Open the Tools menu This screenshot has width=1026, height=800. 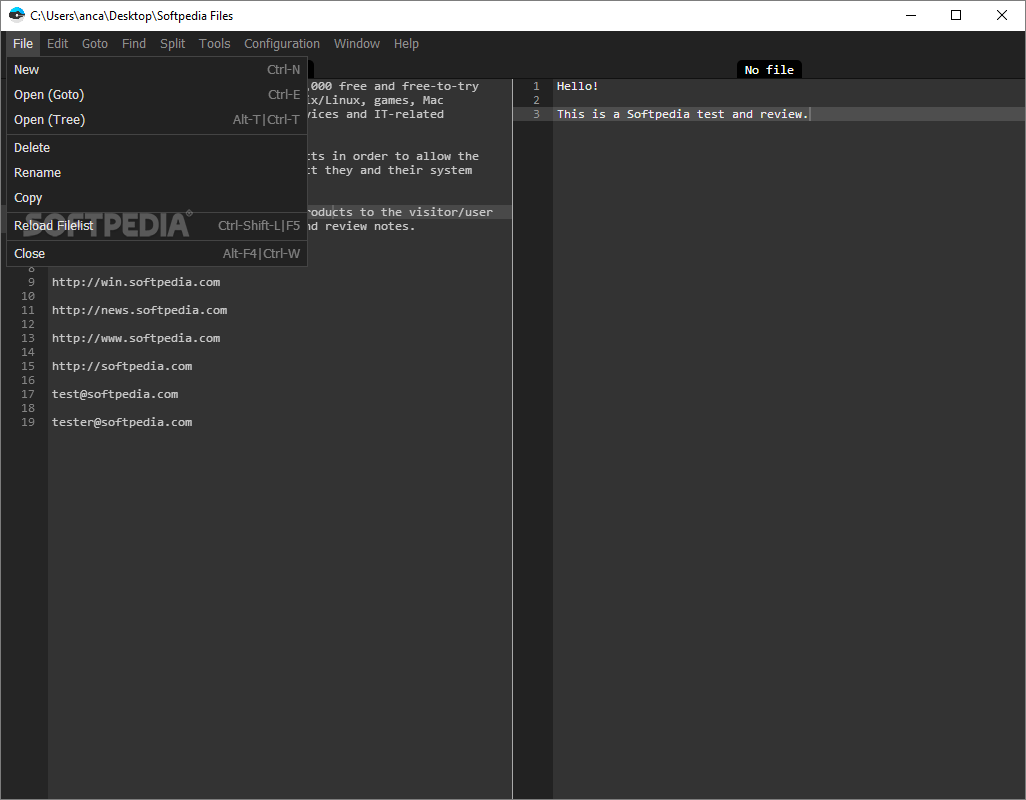coord(215,44)
